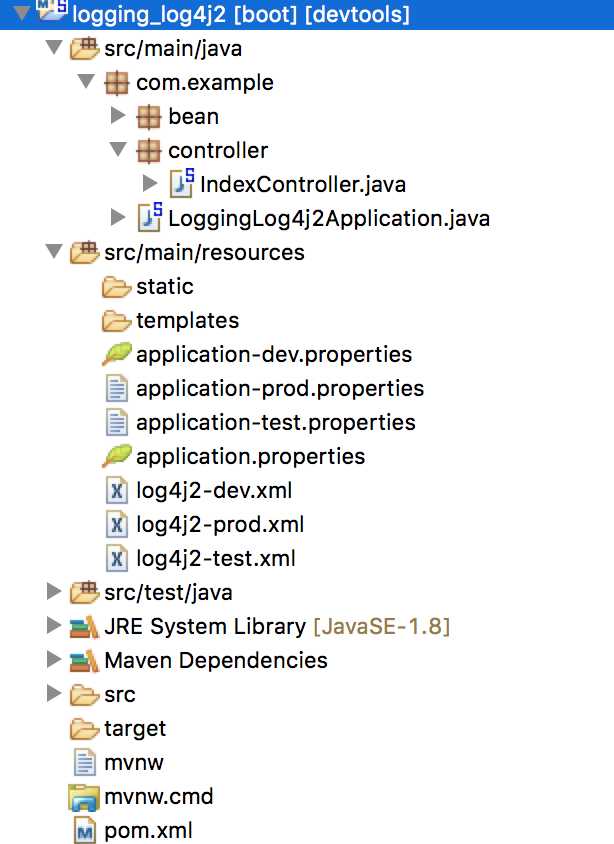Select the src/main/resources label
Viewport: 614px width, 844px height.
coord(204,252)
